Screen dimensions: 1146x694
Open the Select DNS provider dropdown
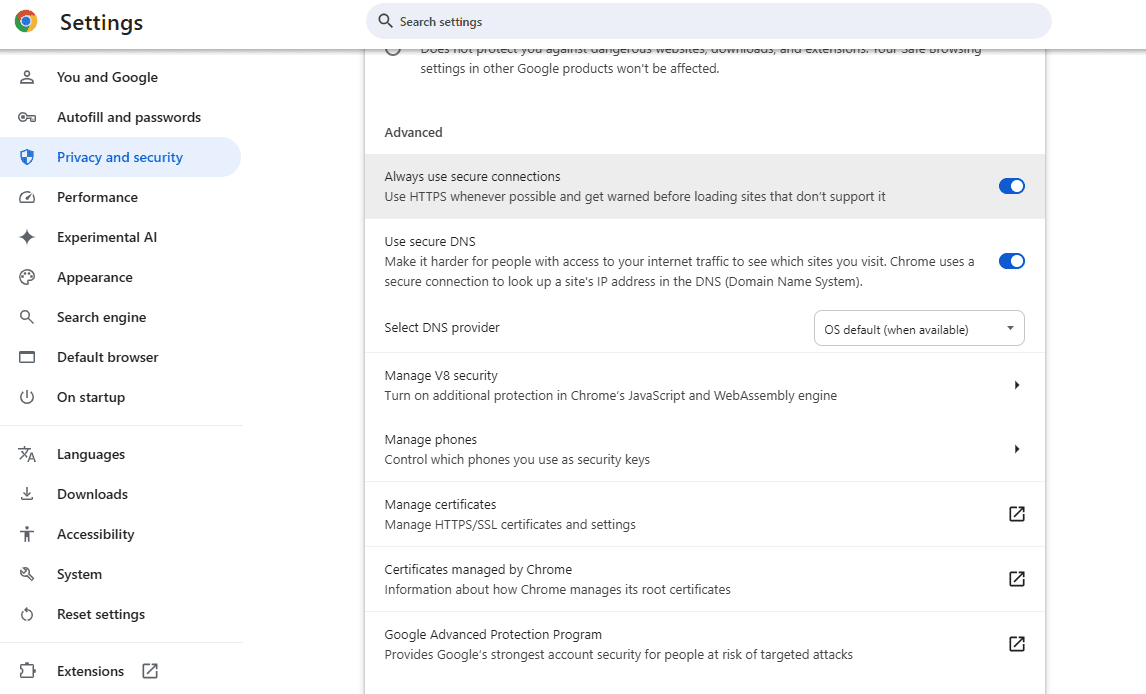pyautogui.click(x=918, y=328)
